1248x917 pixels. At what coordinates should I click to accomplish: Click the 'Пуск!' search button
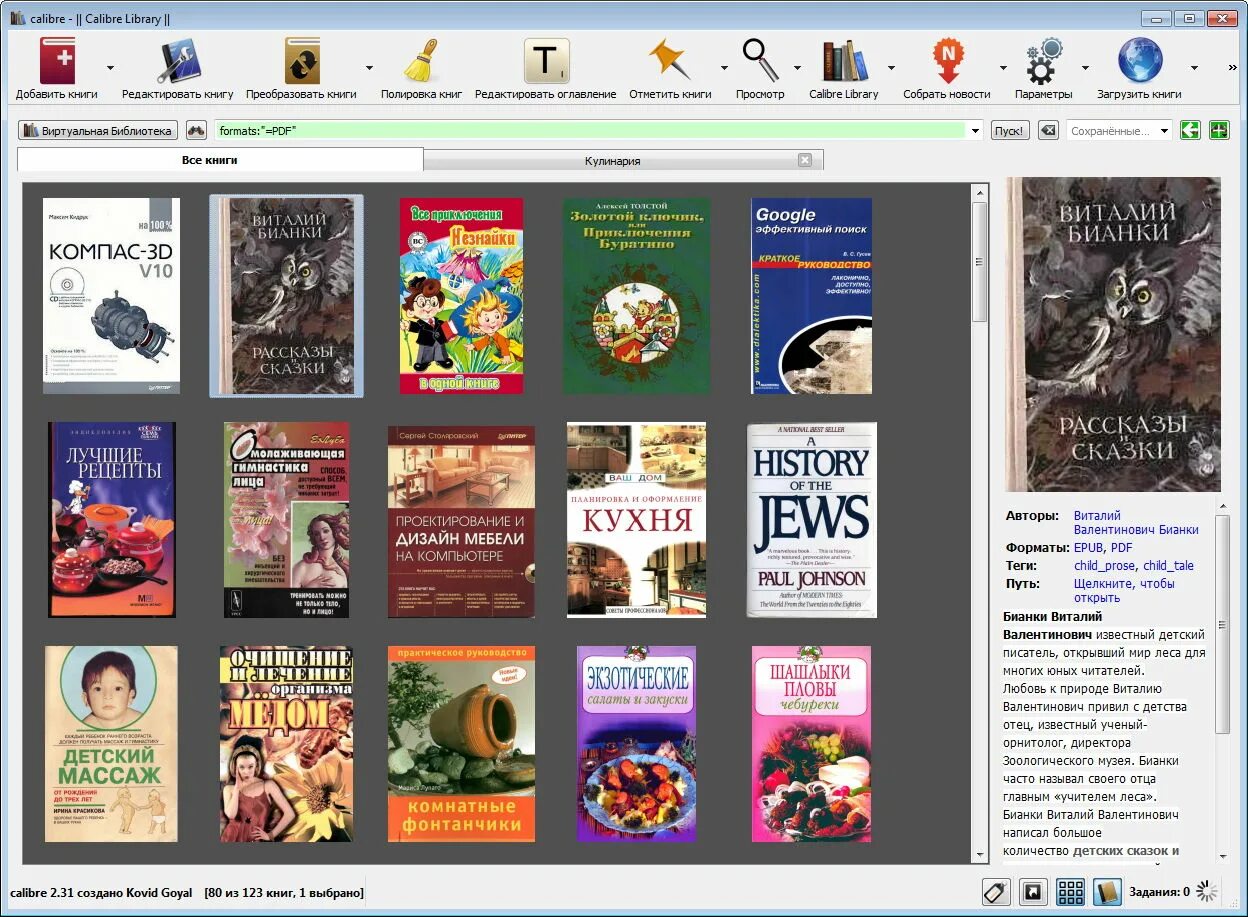pos(1010,131)
